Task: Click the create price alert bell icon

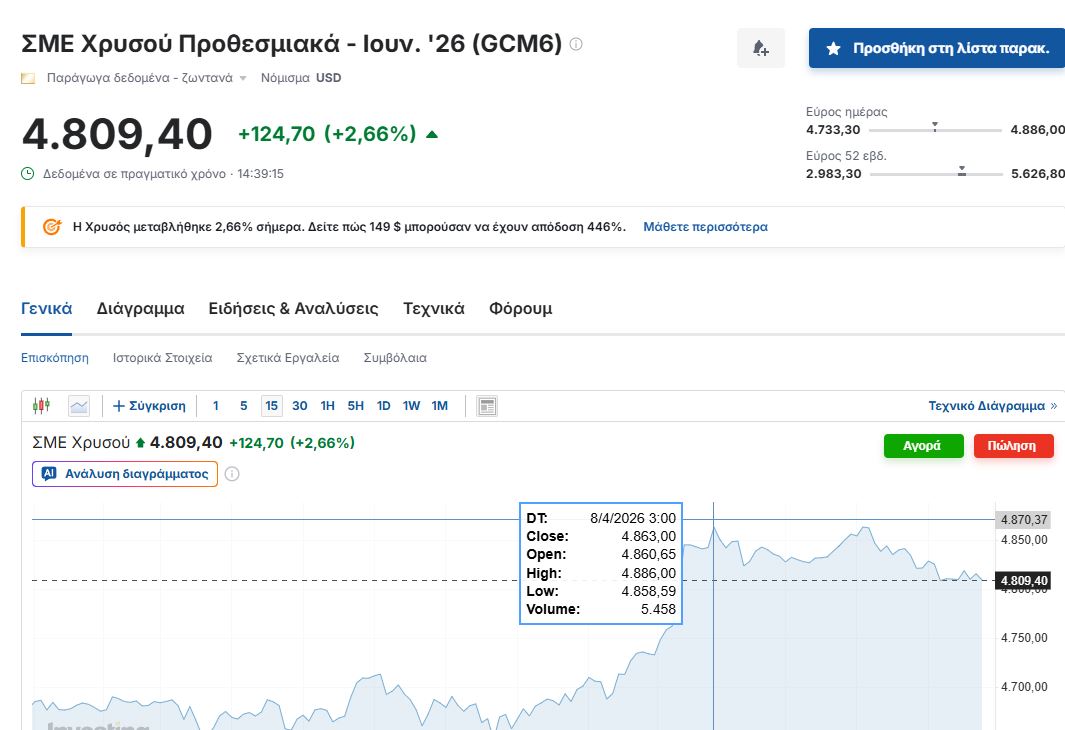Action: 760,48
